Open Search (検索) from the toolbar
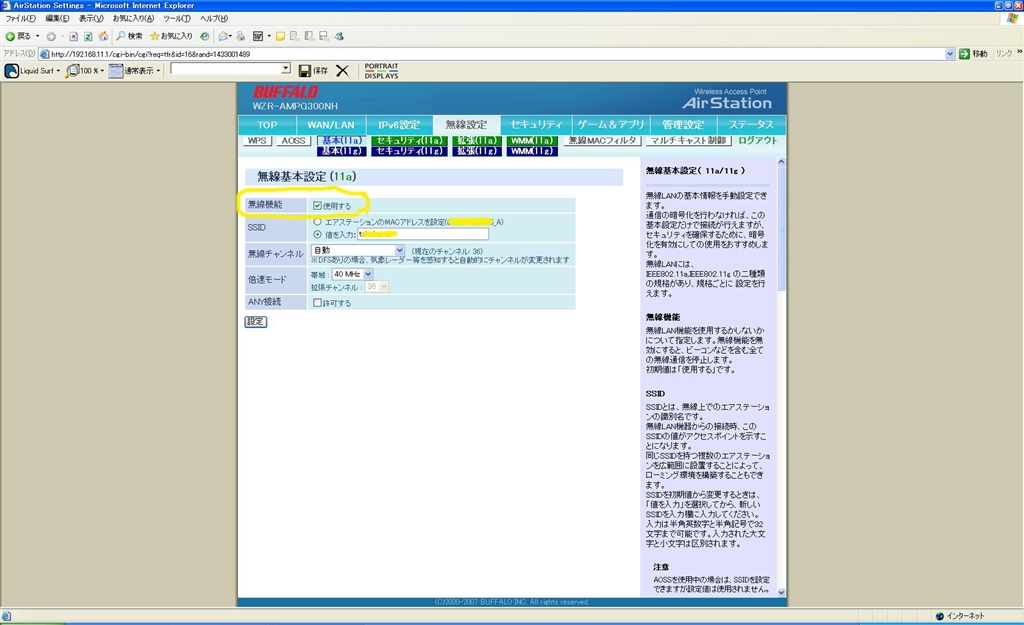The width and height of the screenshot is (1024, 625). (x=129, y=36)
